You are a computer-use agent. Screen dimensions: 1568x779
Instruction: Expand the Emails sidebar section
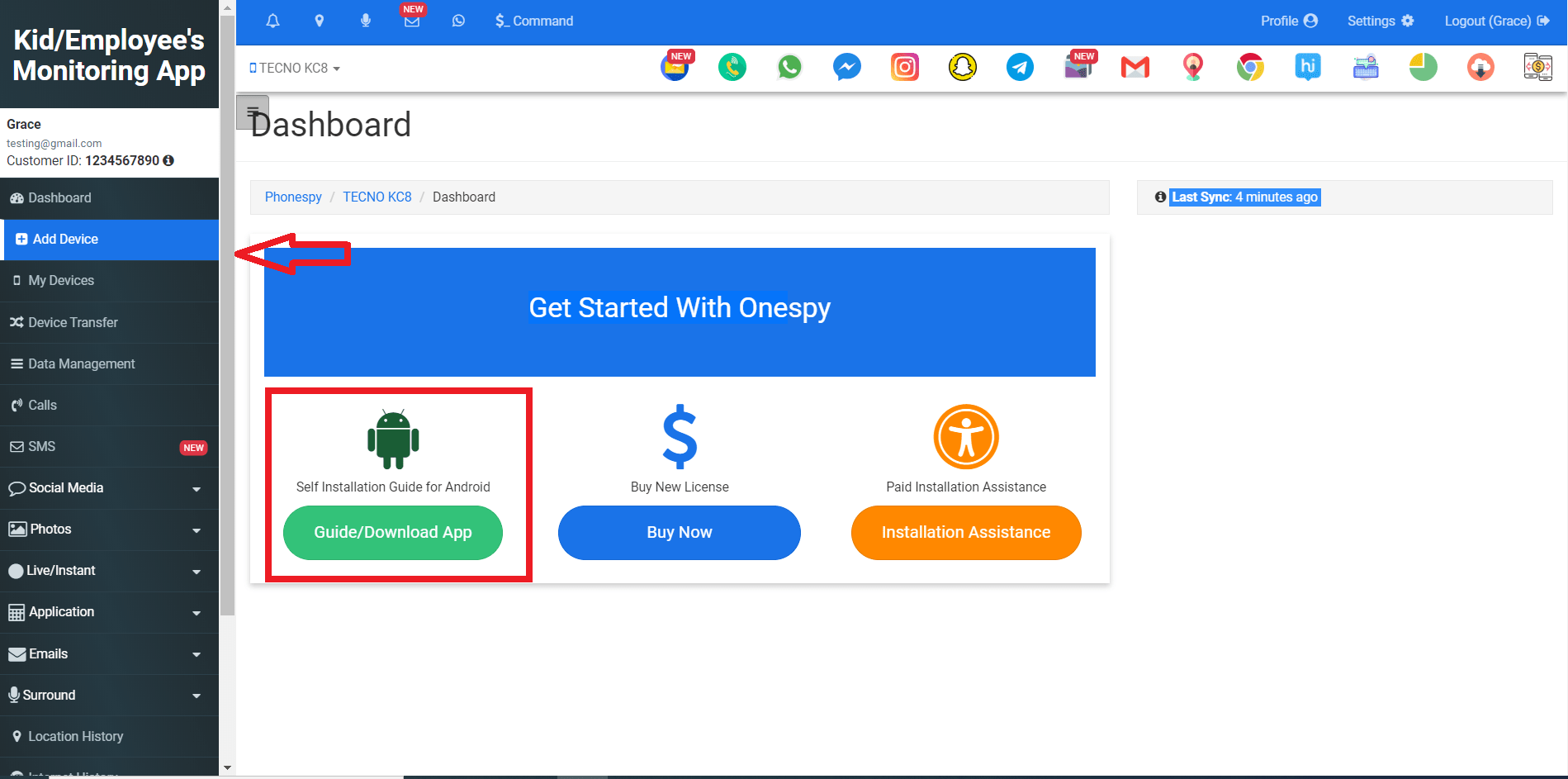(x=109, y=653)
